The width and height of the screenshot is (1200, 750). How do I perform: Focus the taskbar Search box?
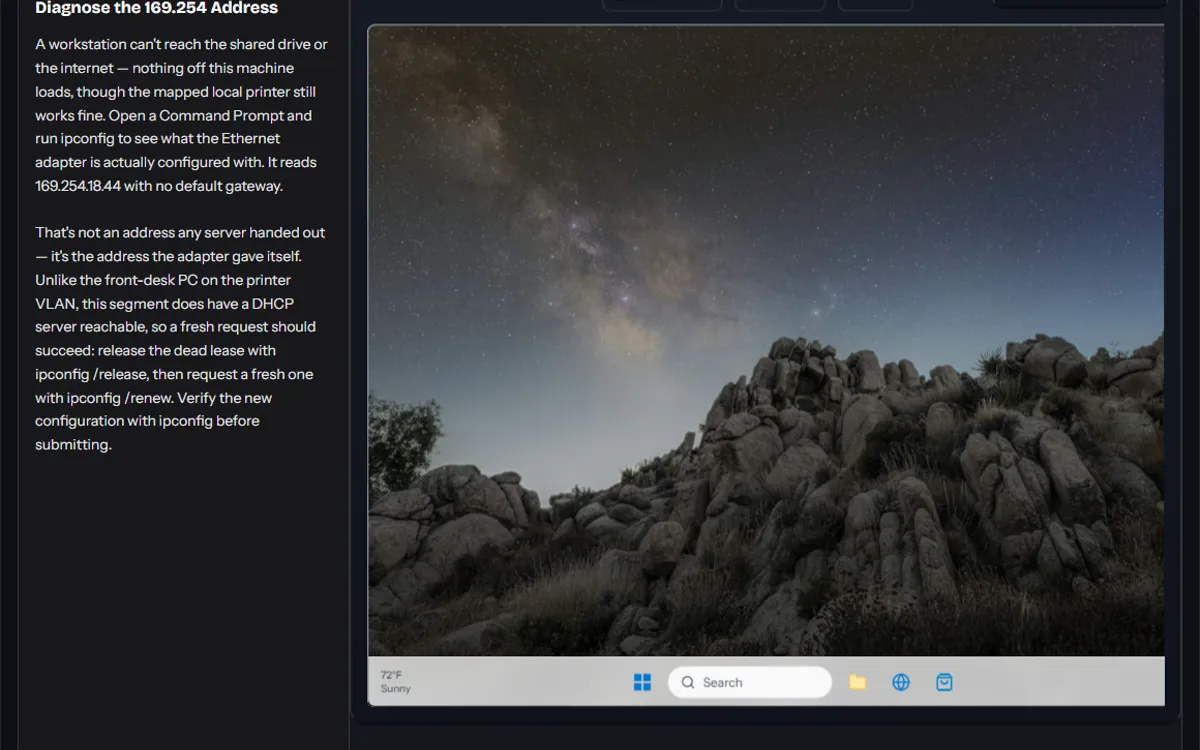click(750, 682)
